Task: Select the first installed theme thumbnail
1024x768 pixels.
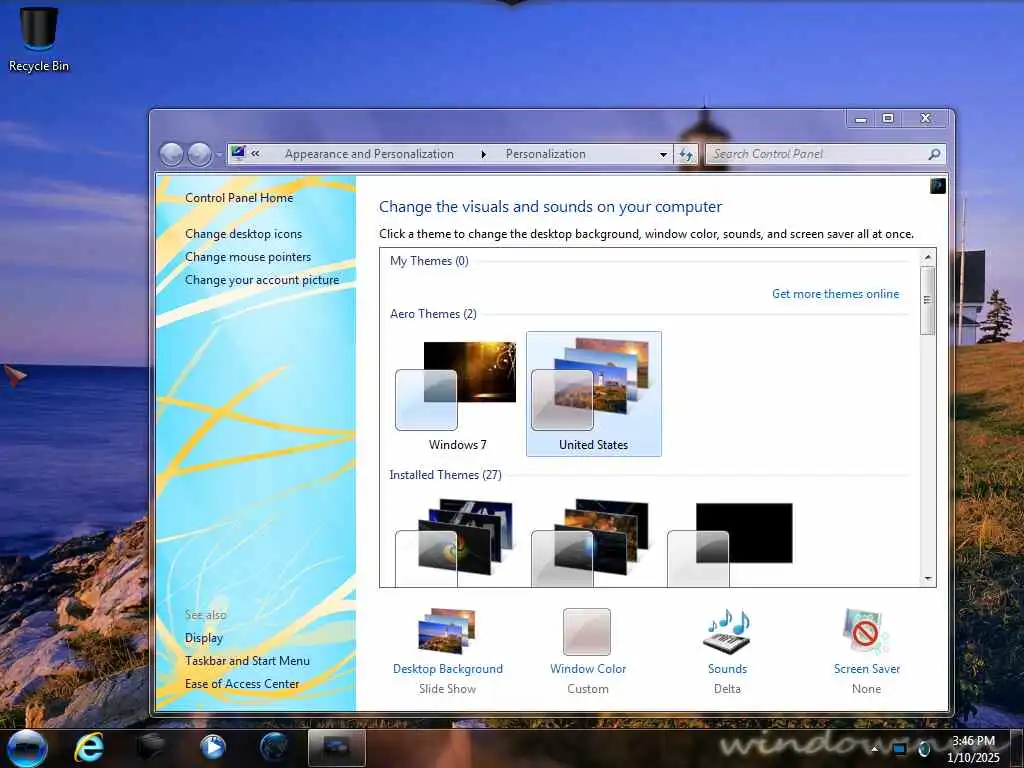Action: 457,542
